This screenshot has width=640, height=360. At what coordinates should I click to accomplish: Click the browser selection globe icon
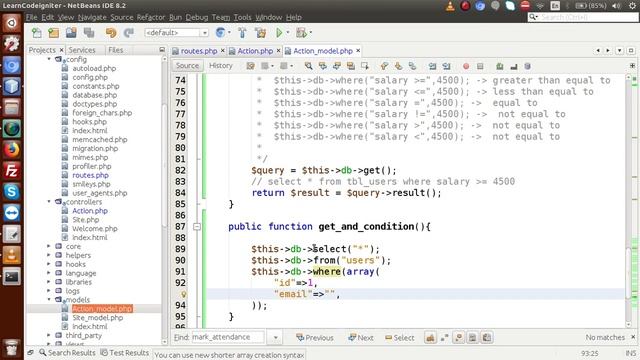pyautogui.click(x=220, y=33)
